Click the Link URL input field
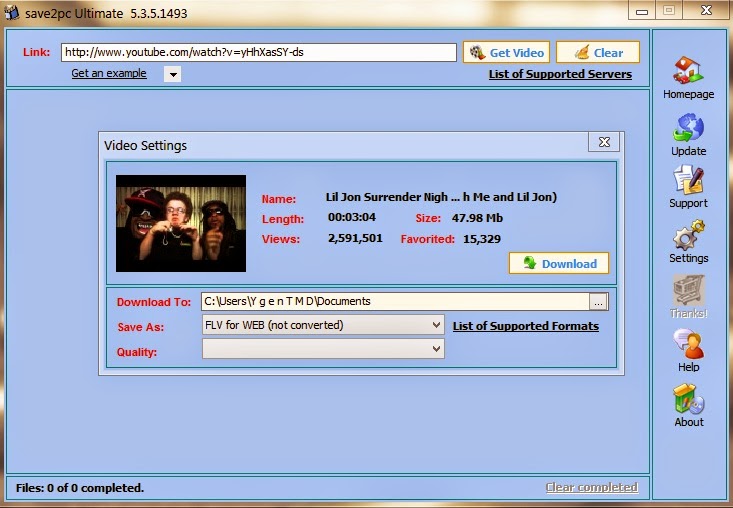 tap(259, 52)
